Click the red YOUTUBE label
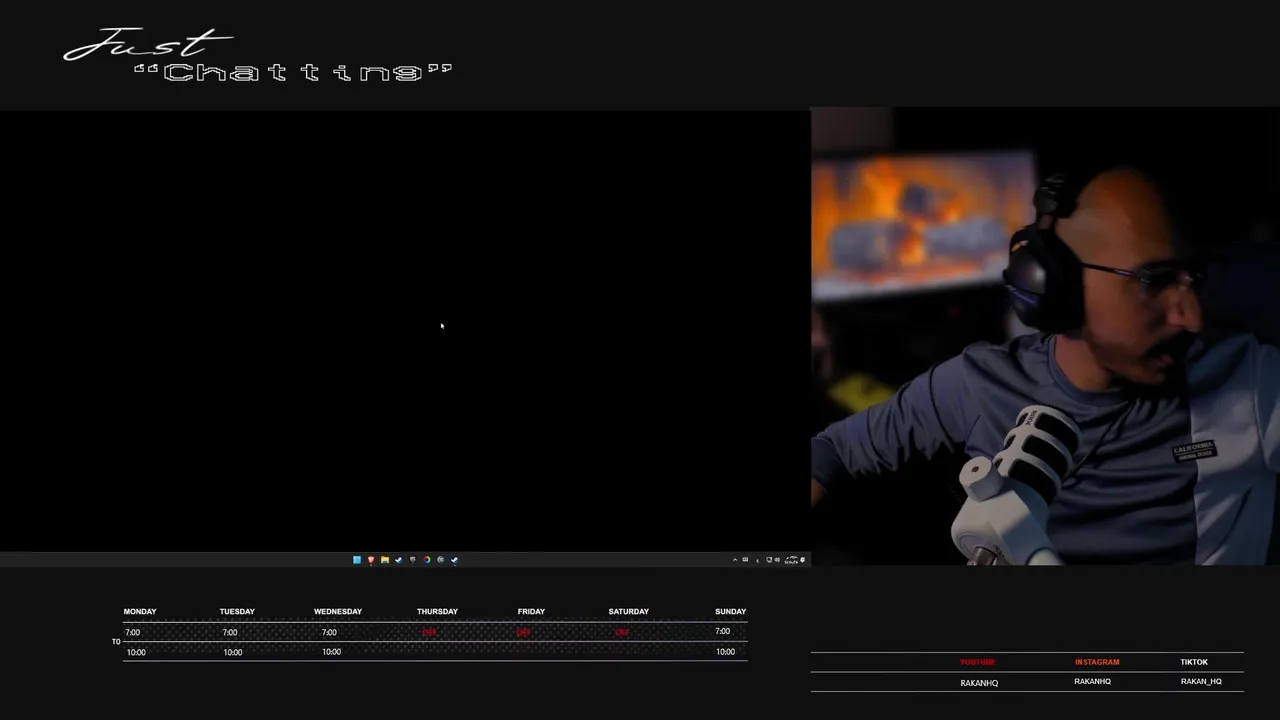Image resolution: width=1280 pixels, height=720 pixels. point(978,662)
